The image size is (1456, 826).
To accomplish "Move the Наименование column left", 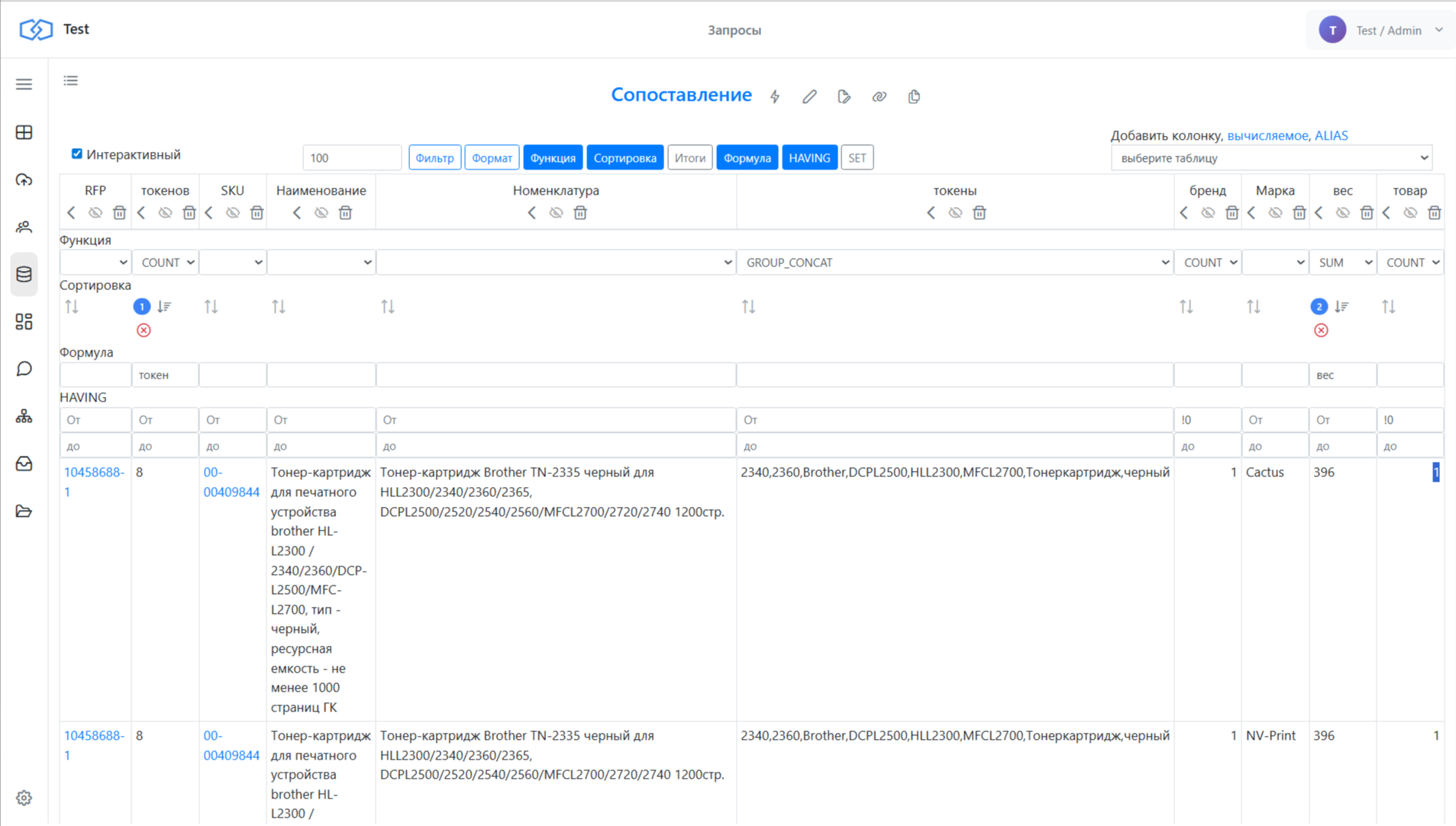I will pos(297,213).
